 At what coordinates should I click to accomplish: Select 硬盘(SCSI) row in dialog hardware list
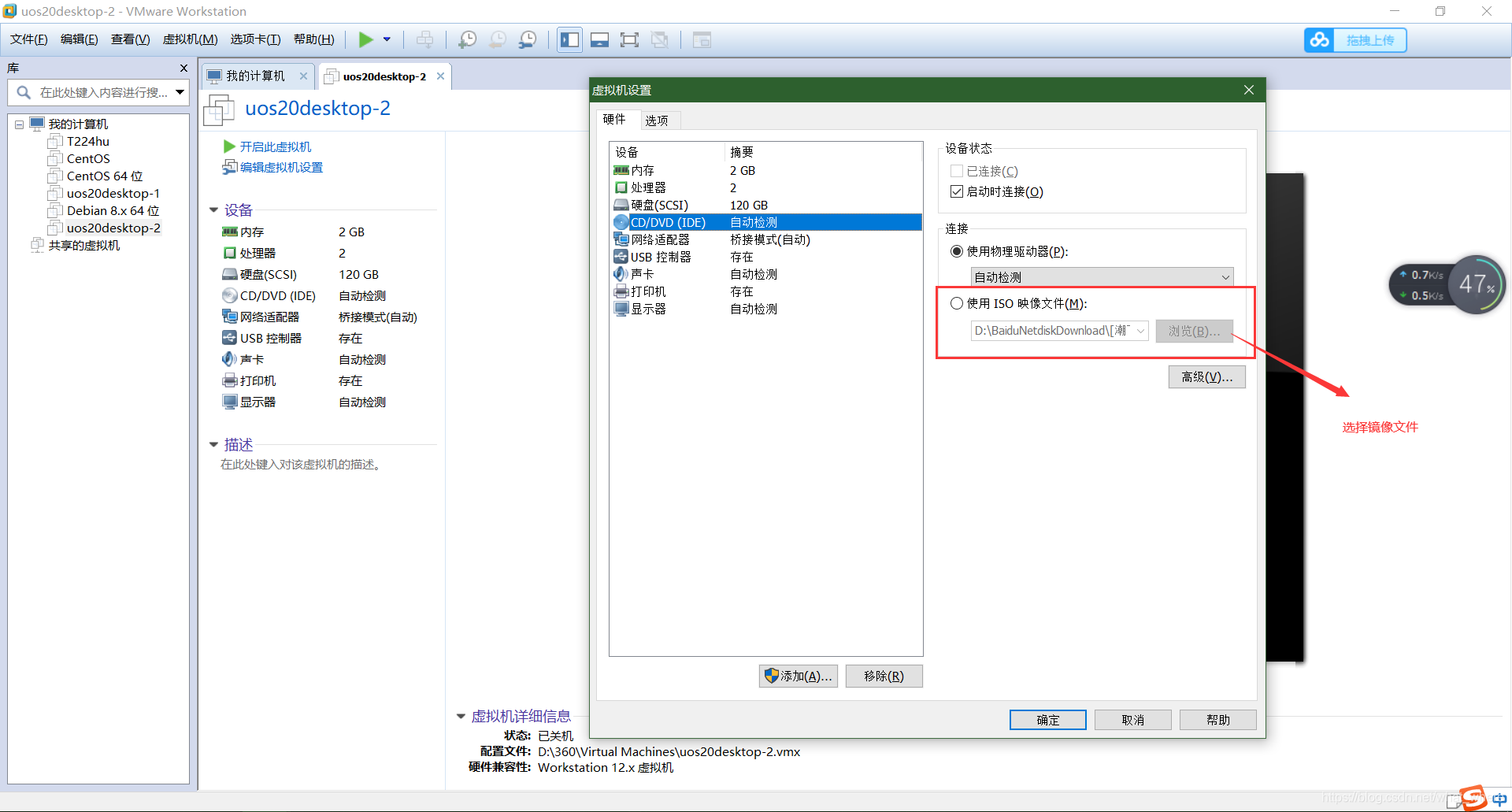click(x=765, y=206)
